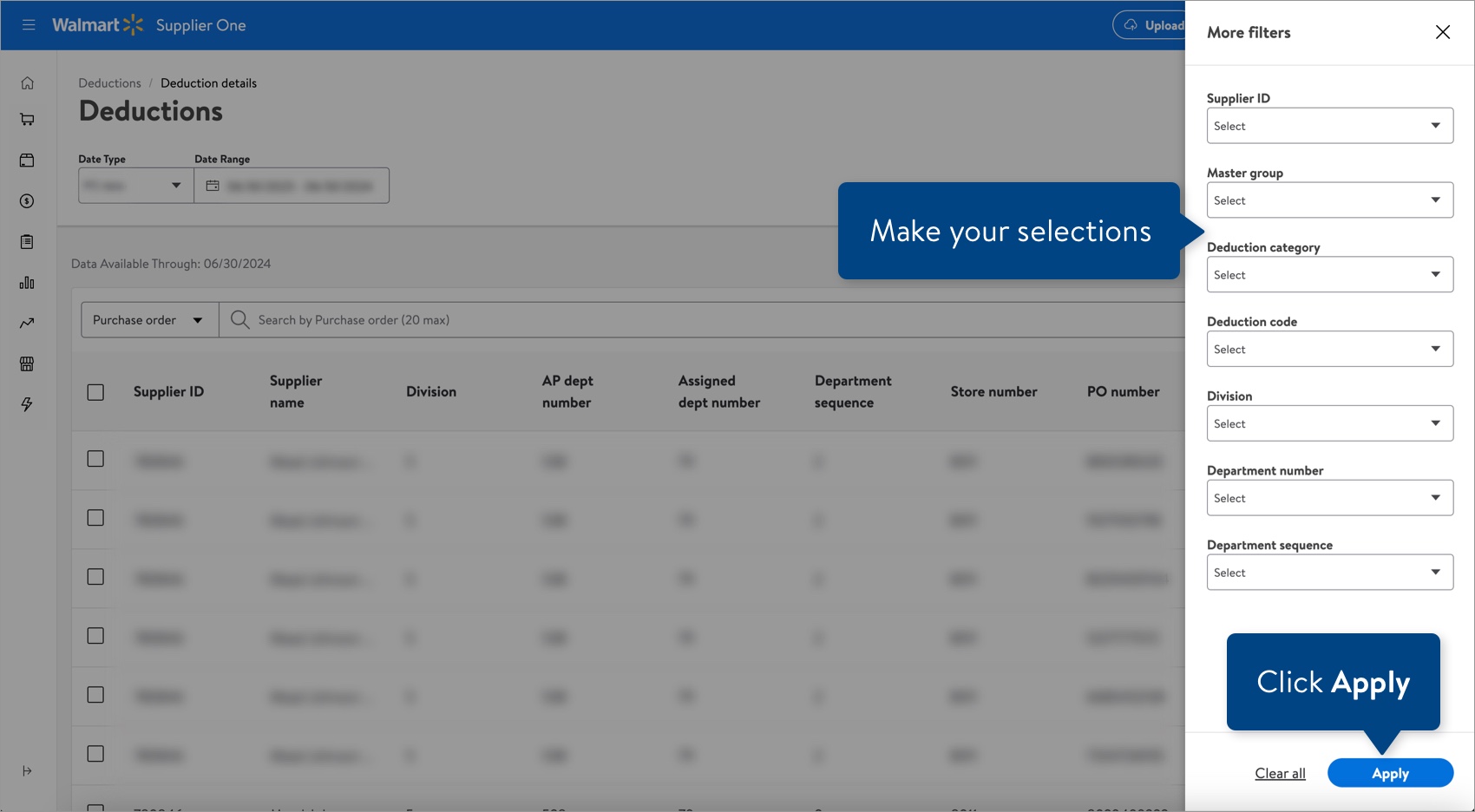Viewport: 1475px width, 812px height.
Task: Open the hamburger menu next to Walmart logo
Action: 28,24
